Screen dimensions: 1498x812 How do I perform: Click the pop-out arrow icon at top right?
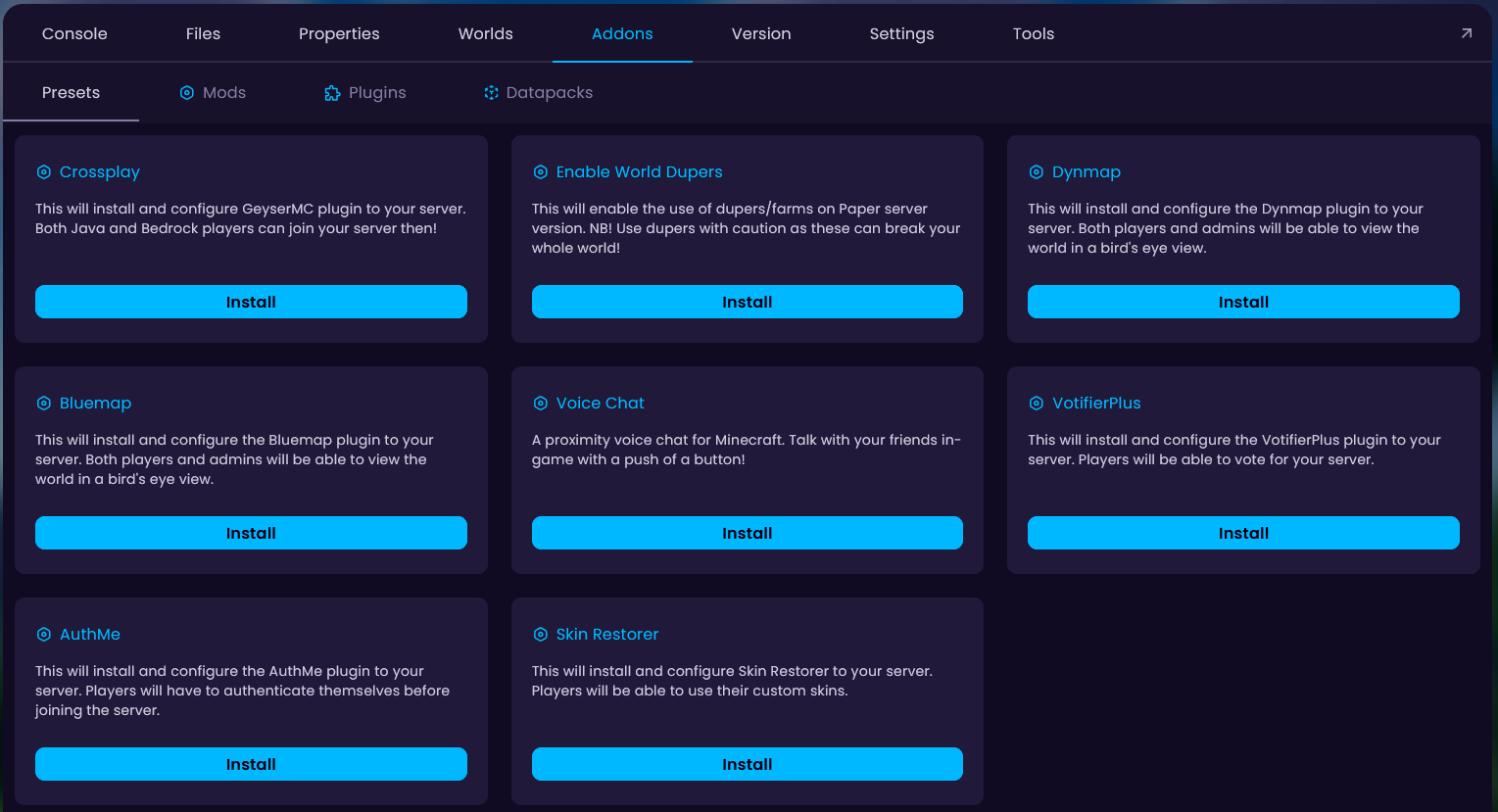click(1467, 33)
